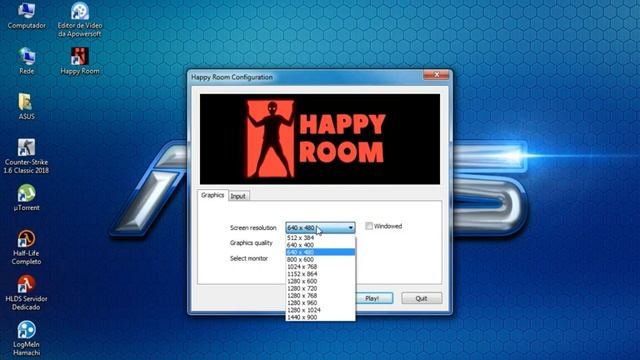
Task: Choose 512 x 384 resolution
Action: click(320, 238)
